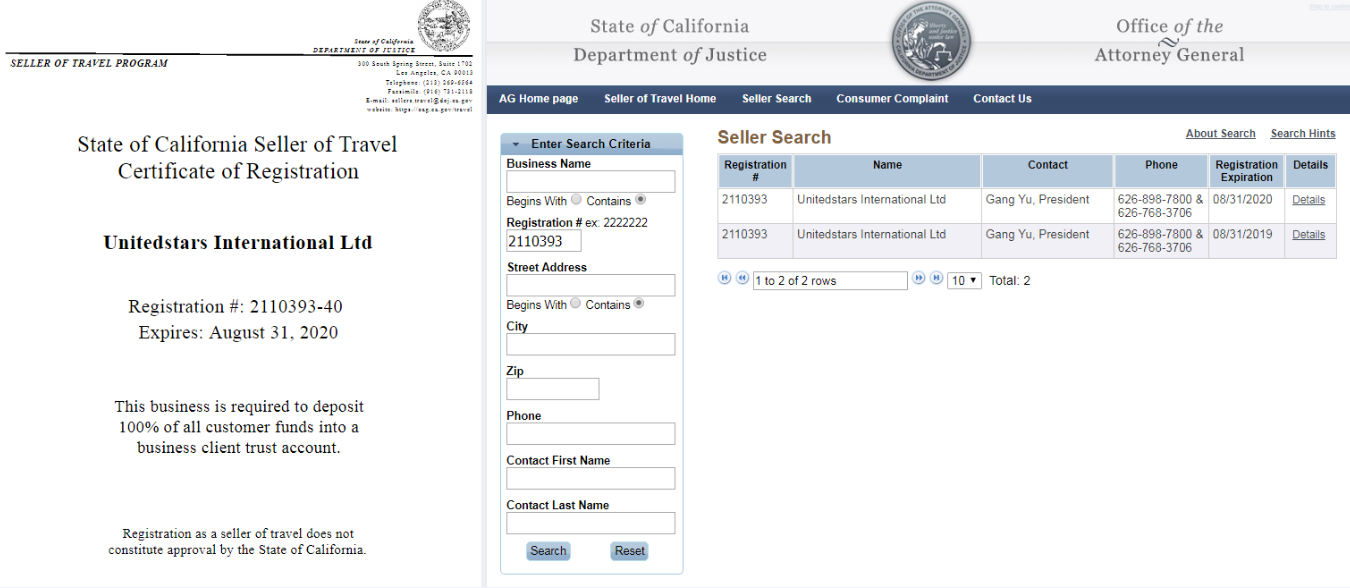Click the Street Address input field
1350x588 pixels.
point(591,286)
